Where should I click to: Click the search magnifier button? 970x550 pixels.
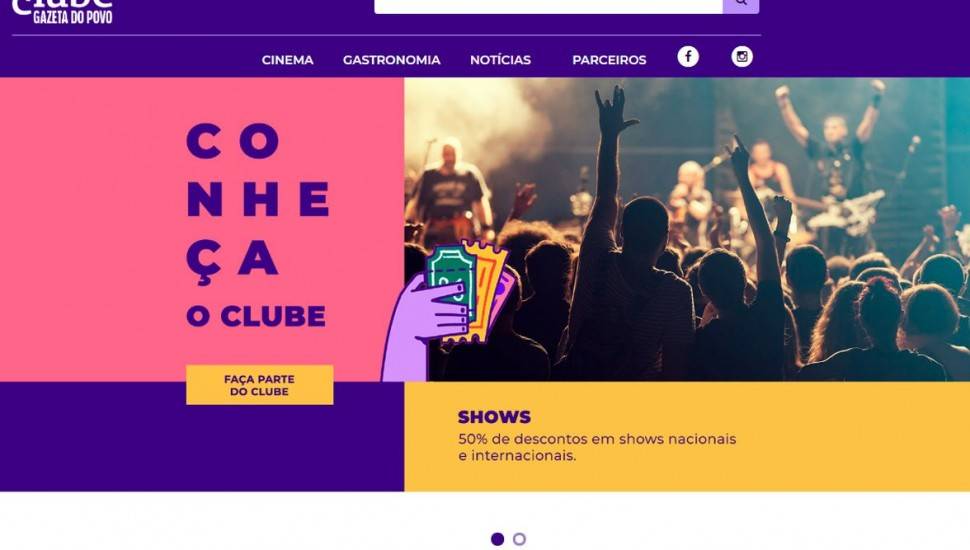740,5
